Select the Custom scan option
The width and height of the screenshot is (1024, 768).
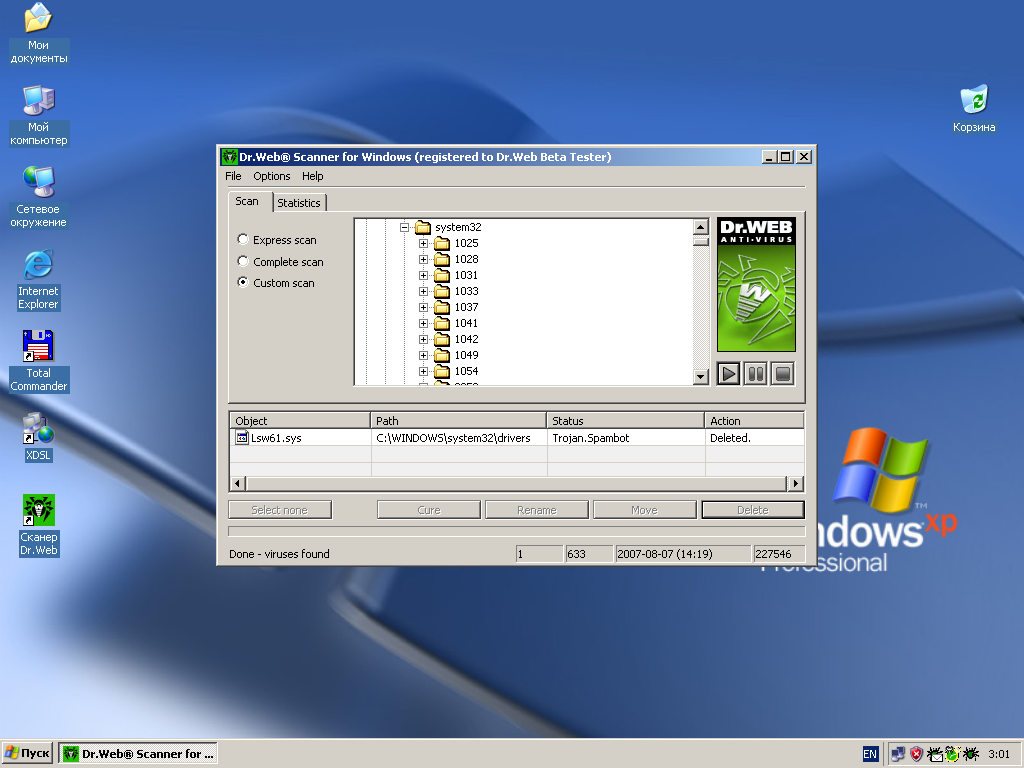[x=243, y=283]
